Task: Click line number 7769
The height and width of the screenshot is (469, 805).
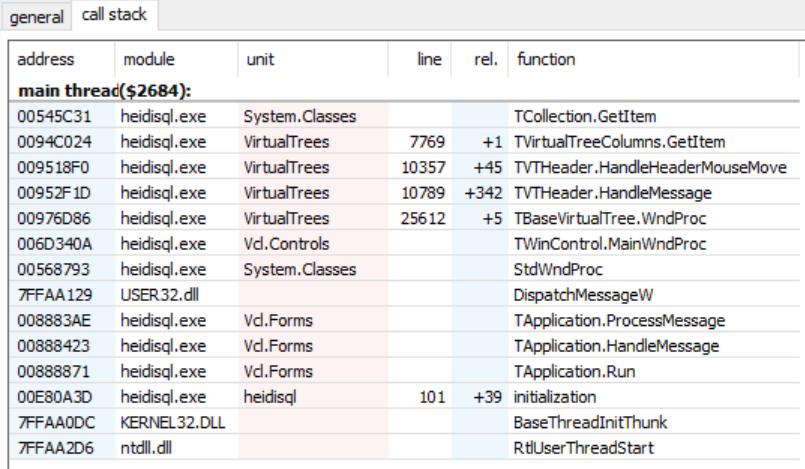Action: point(427,142)
